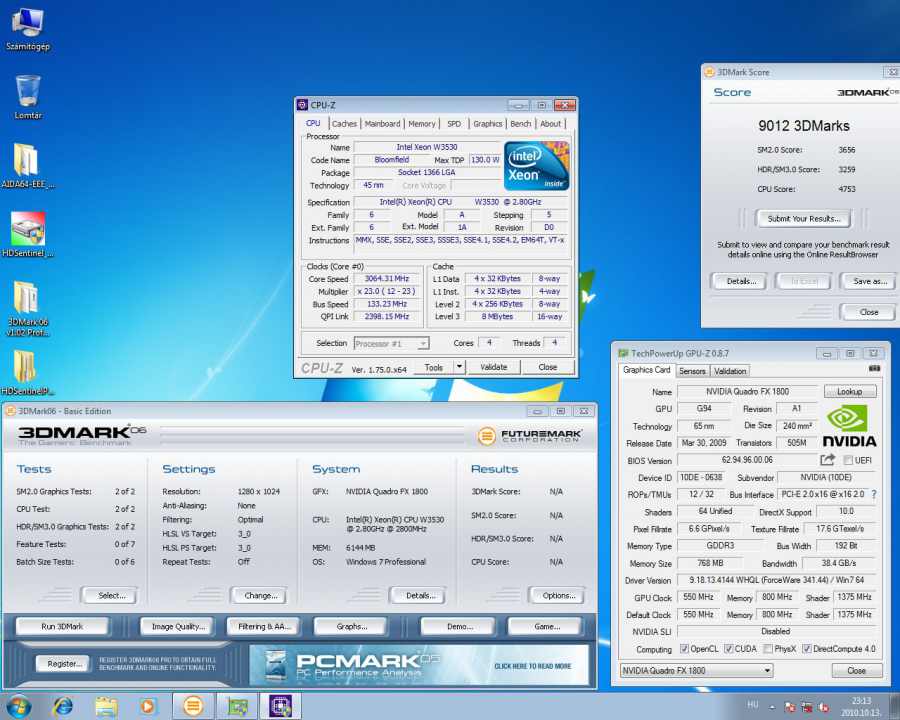Toggle the UEFI checkbox in GPU-Z
The height and width of the screenshot is (720, 900).
[x=848, y=460]
